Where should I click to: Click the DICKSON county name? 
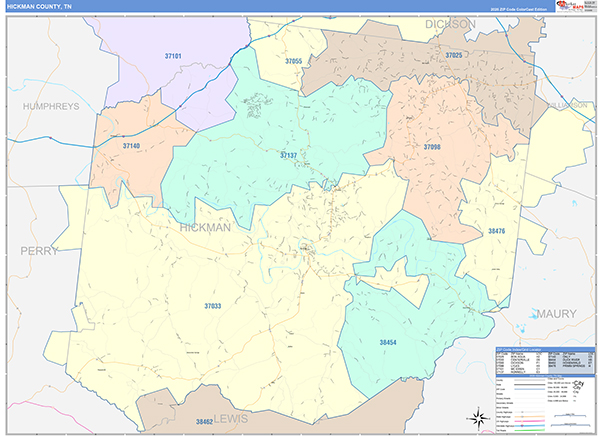click(x=450, y=24)
